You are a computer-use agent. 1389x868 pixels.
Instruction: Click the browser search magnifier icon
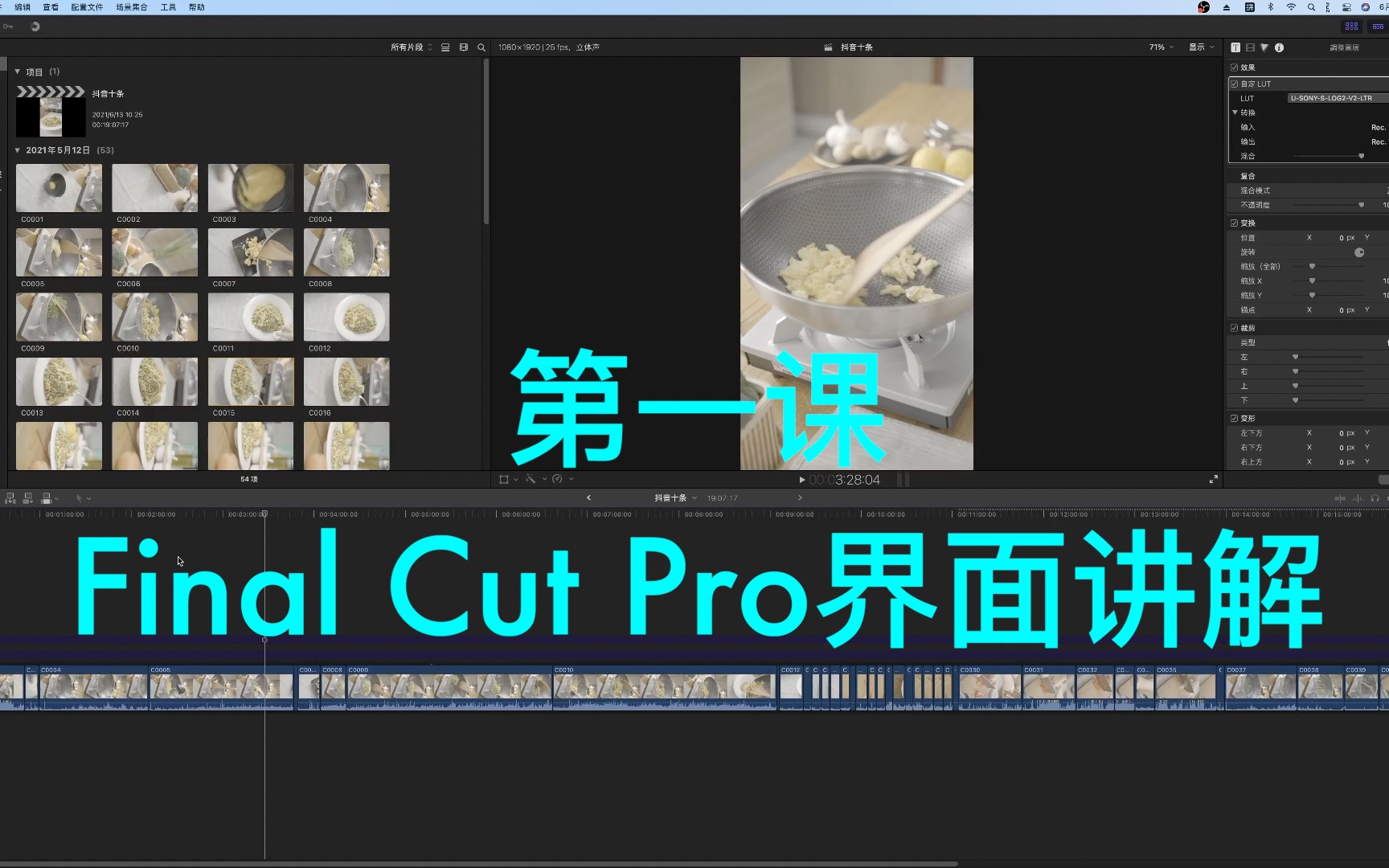[x=481, y=47]
